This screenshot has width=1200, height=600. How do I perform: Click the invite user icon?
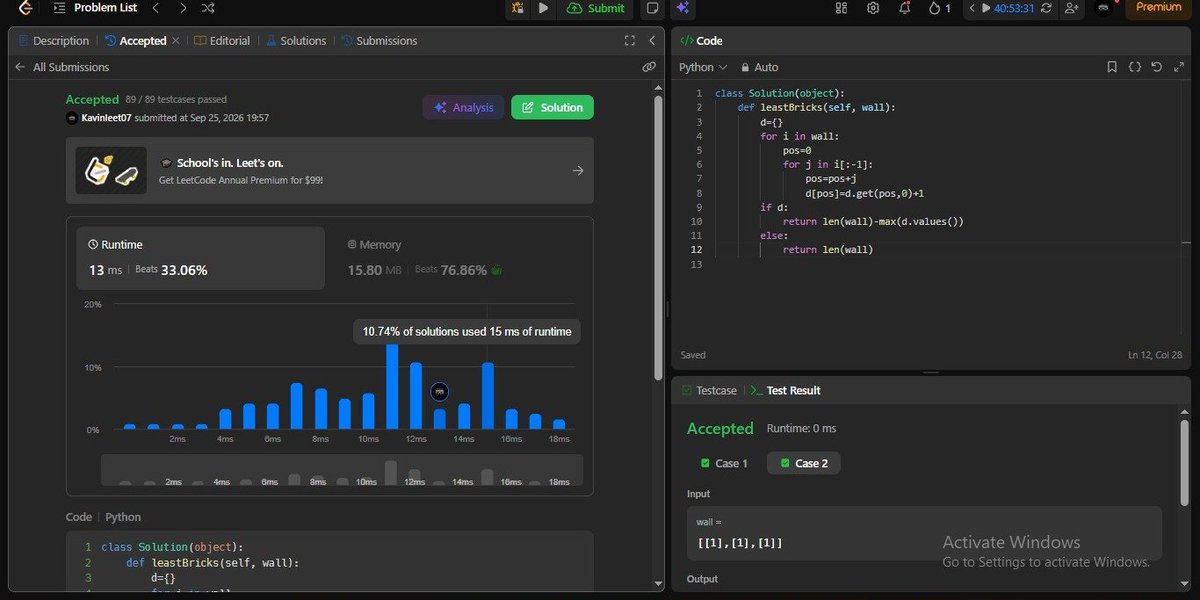[x=1071, y=8]
